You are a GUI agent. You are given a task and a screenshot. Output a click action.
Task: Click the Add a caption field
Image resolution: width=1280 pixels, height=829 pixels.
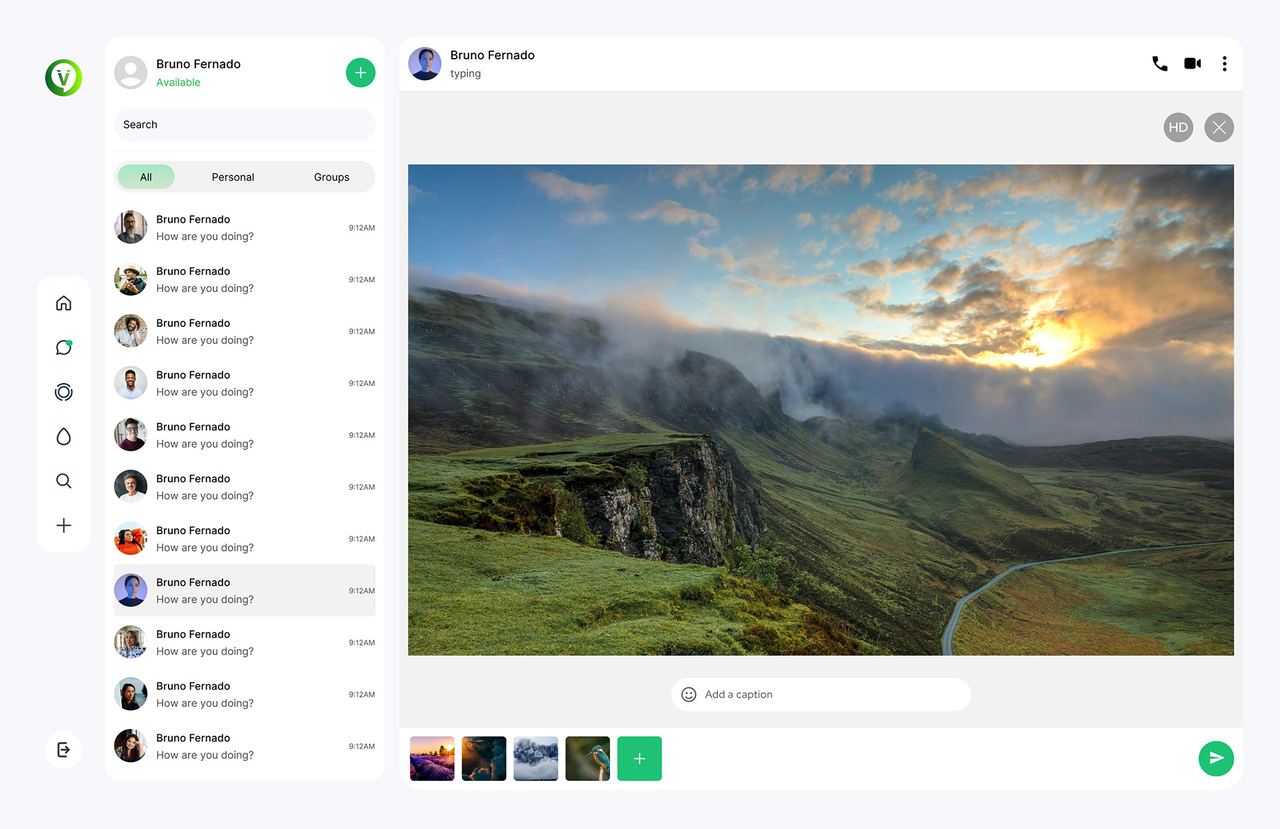click(821, 694)
